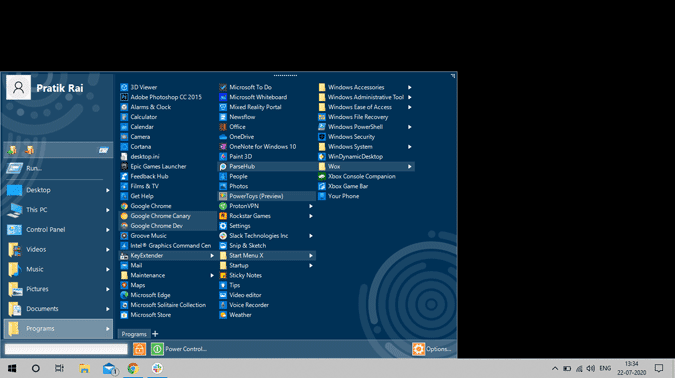Open the Desktop menu entry
The width and height of the screenshot is (675, 378).
pyautogui.click(x=58, y=190)
